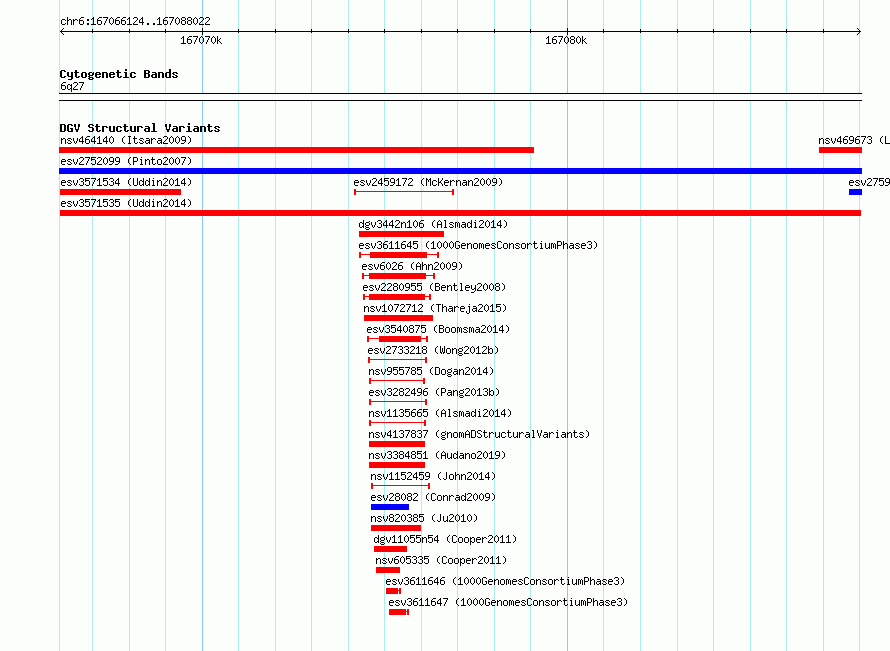Viewport: 890px width, 651px height.
Task: Open the esv3611647 (1000GenomesConsortiumPhase3) label
Action: pos(508,602)
